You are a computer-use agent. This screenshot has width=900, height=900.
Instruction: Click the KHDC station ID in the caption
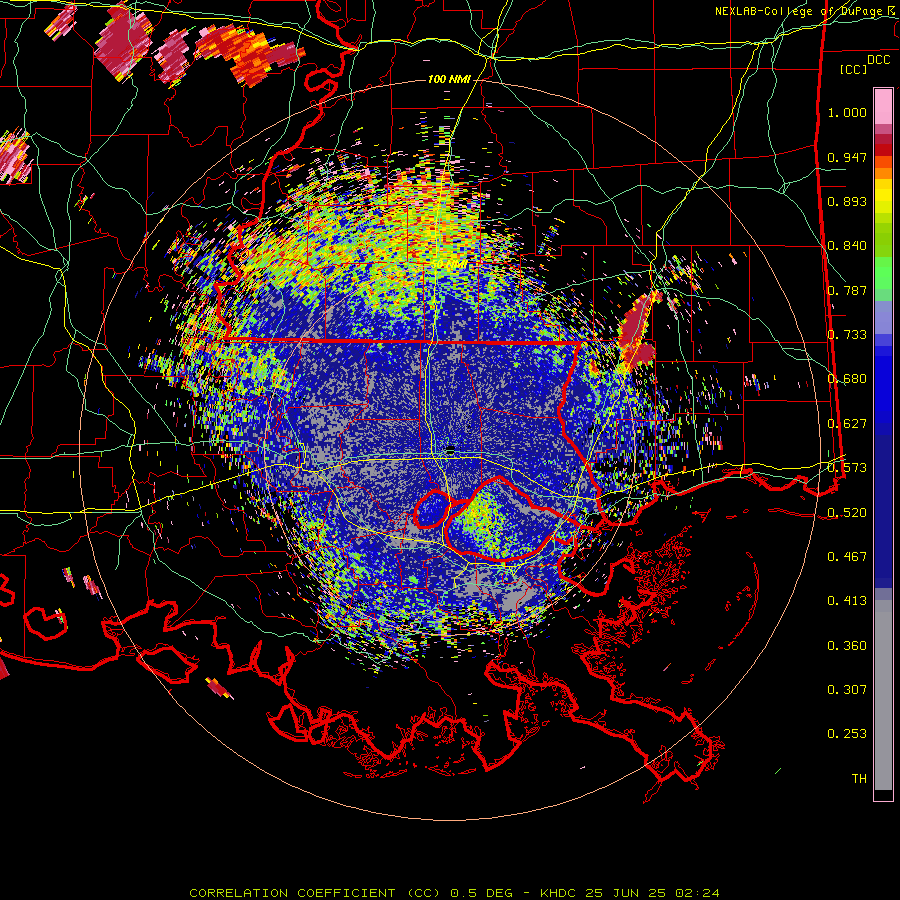560,893
